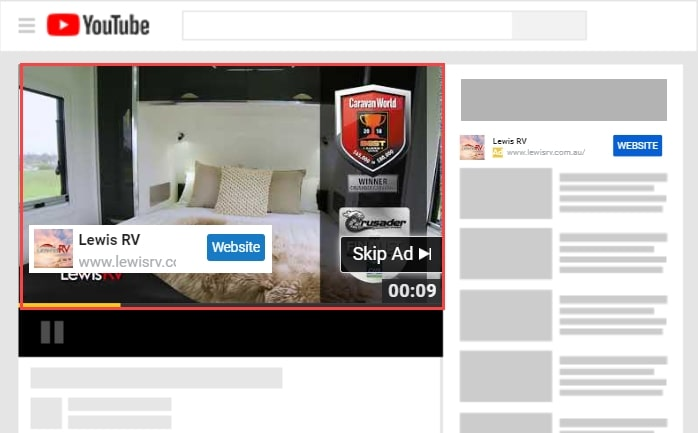This screenshot has height=433, width=698.
Task: Click the Crusader logo in the video
Action: 374,221
